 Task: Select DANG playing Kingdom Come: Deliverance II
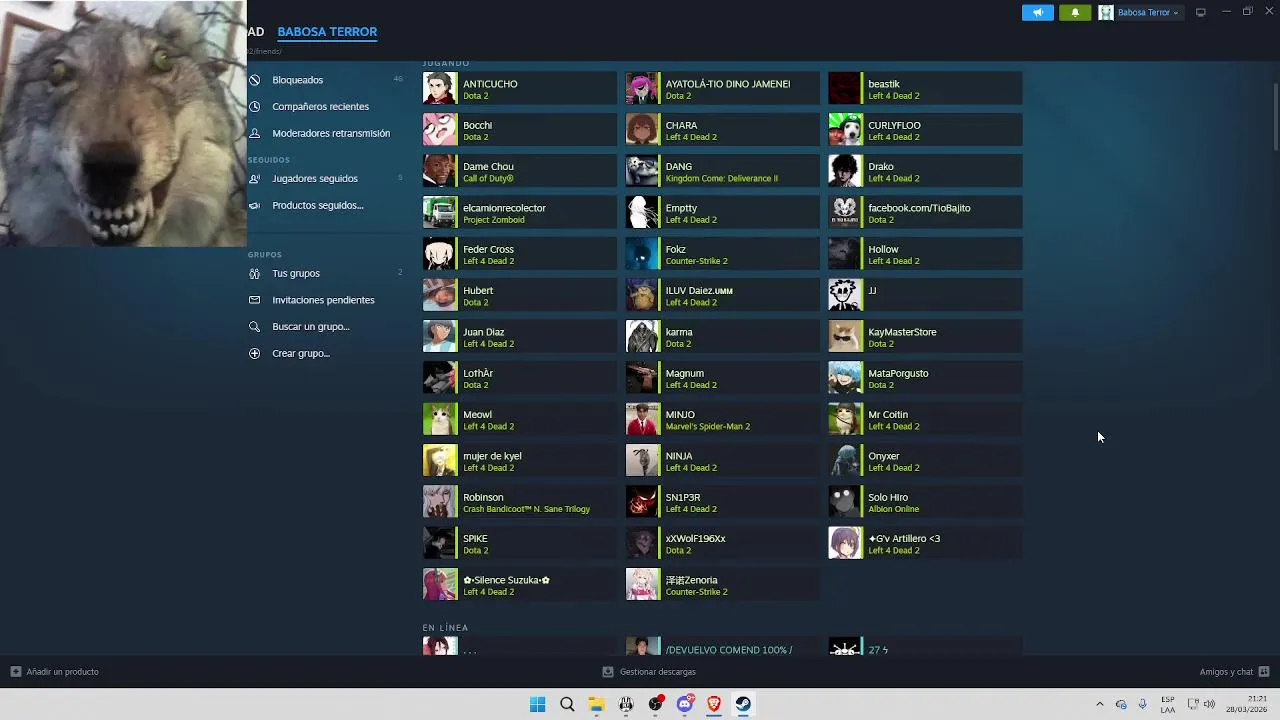[x=723, y=171]
